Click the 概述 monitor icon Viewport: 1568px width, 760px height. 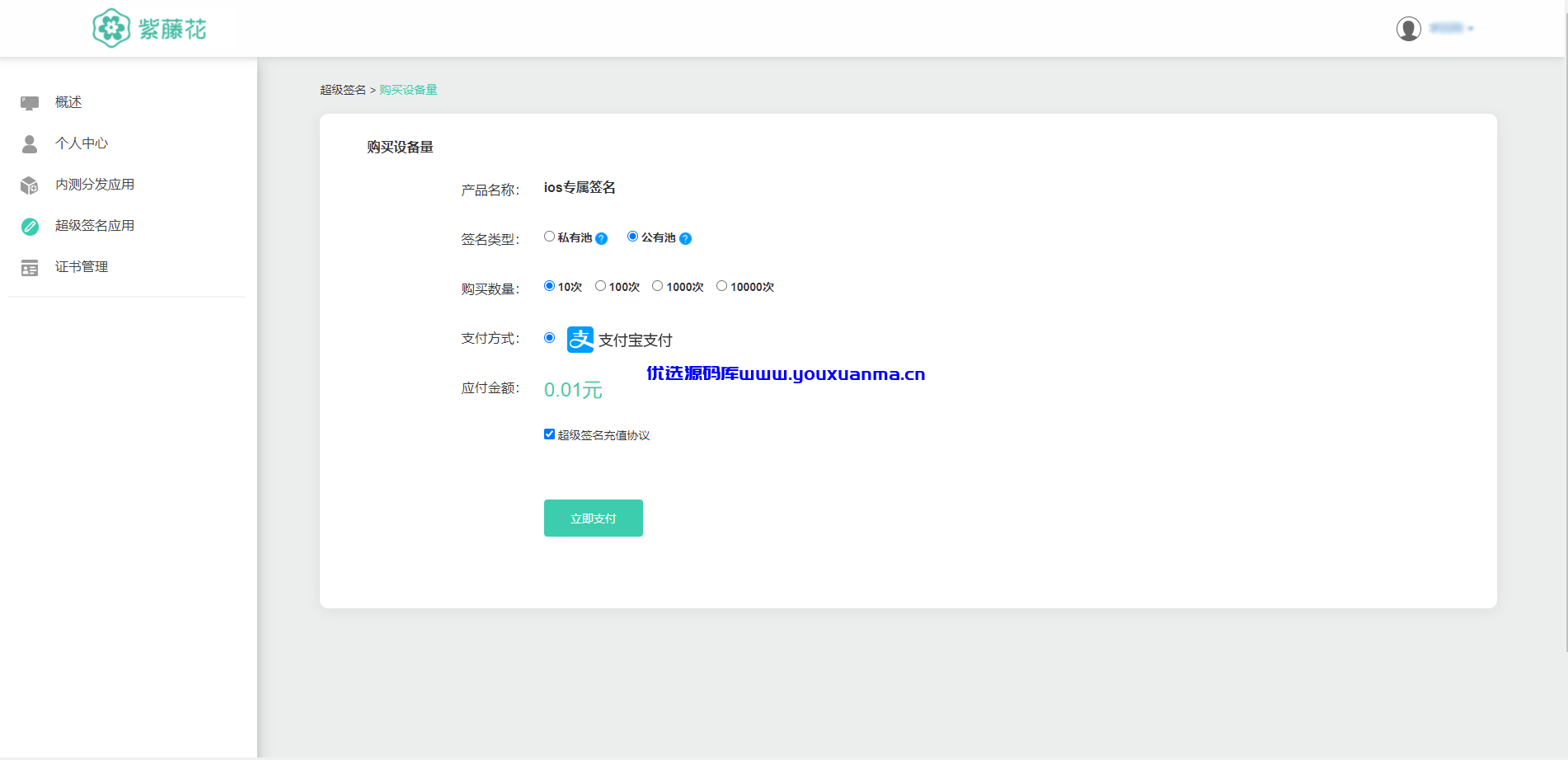[x=30, y=103]
